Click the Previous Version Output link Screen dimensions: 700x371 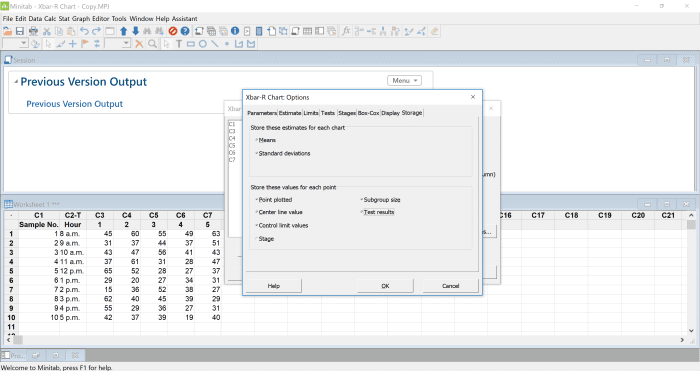pyautogui.click(x=75, y=104)
